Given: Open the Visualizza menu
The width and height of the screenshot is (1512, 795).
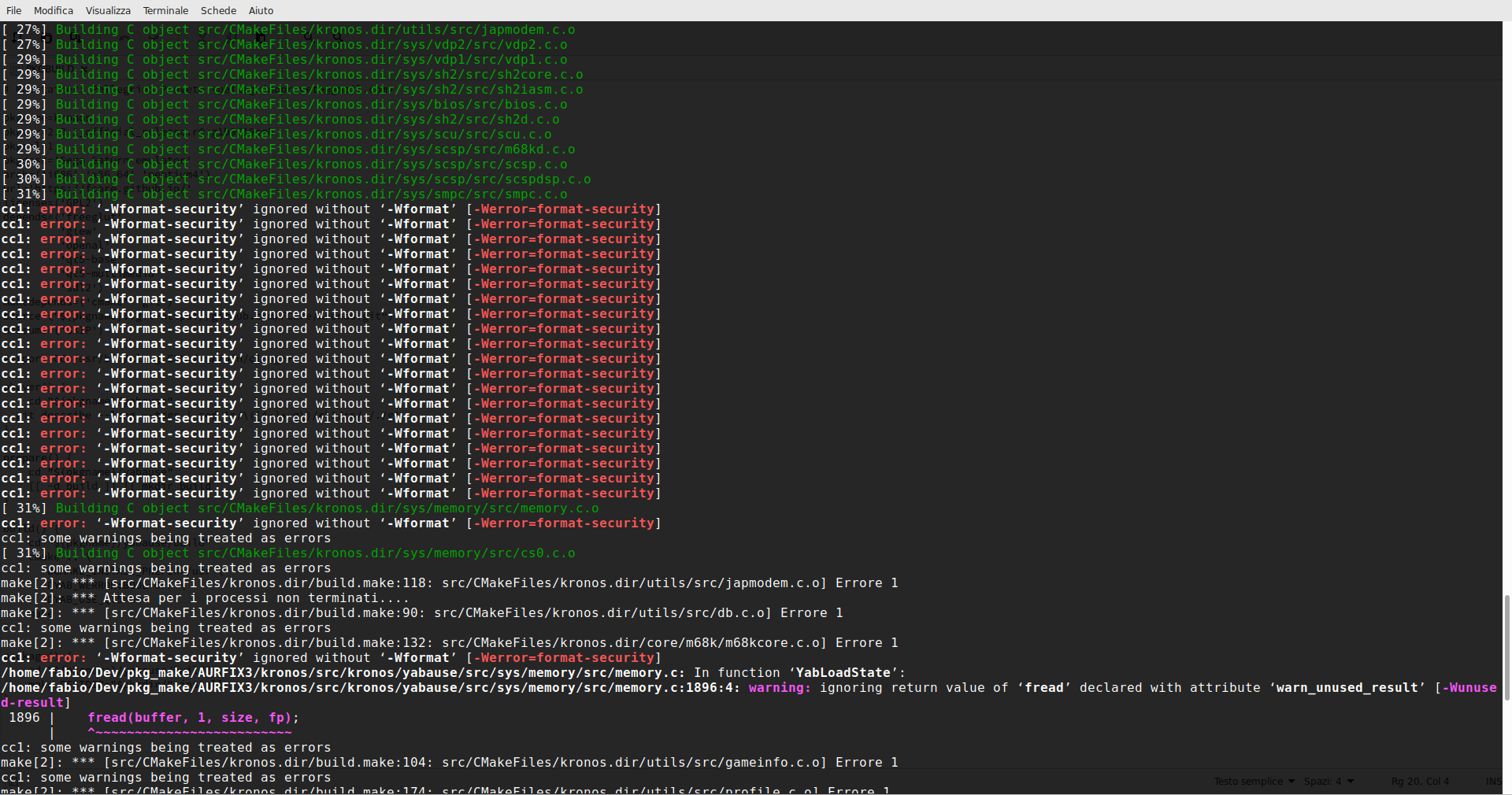Looking at the screenshot, I should pos(108,10).
